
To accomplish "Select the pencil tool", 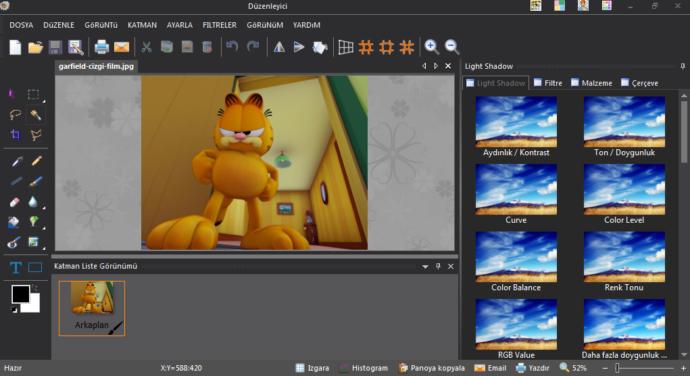I will 36,161.
